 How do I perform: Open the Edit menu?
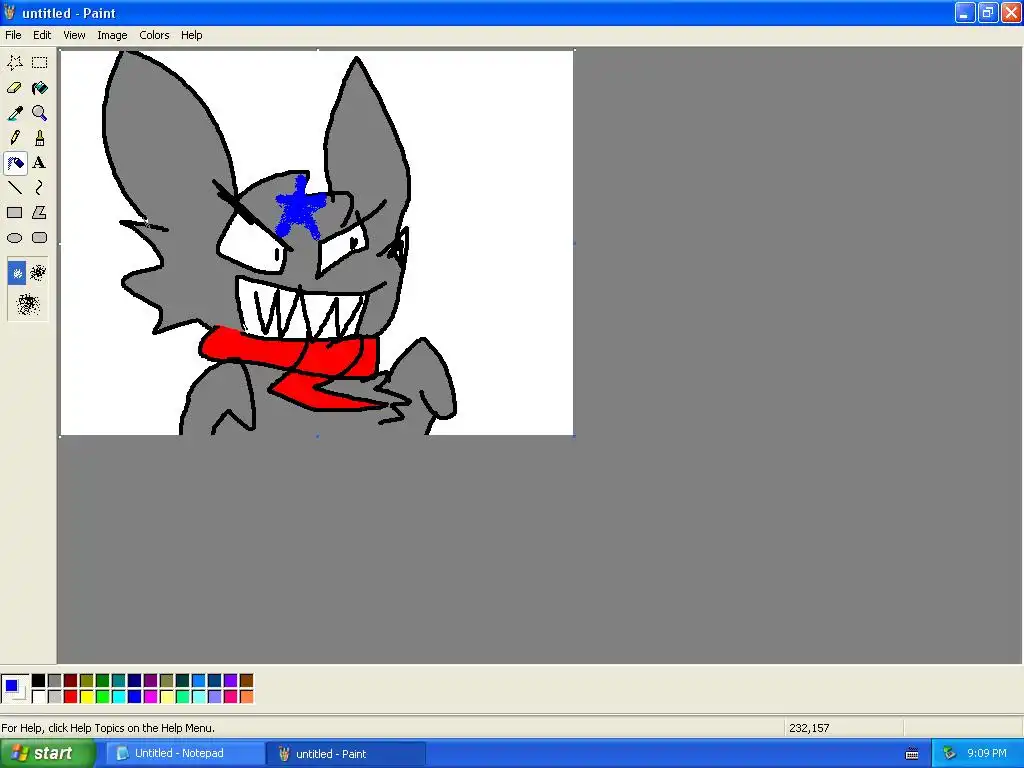click(42, 35)
